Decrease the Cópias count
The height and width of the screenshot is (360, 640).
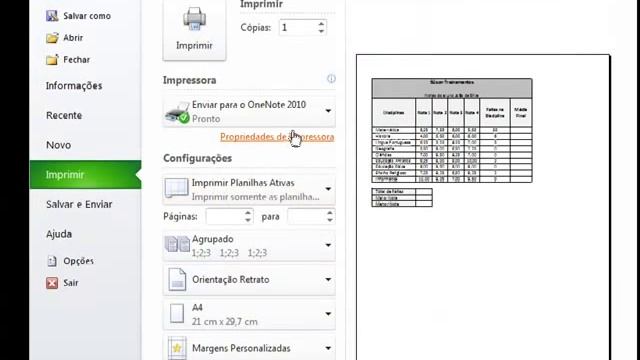coord(321,31)
